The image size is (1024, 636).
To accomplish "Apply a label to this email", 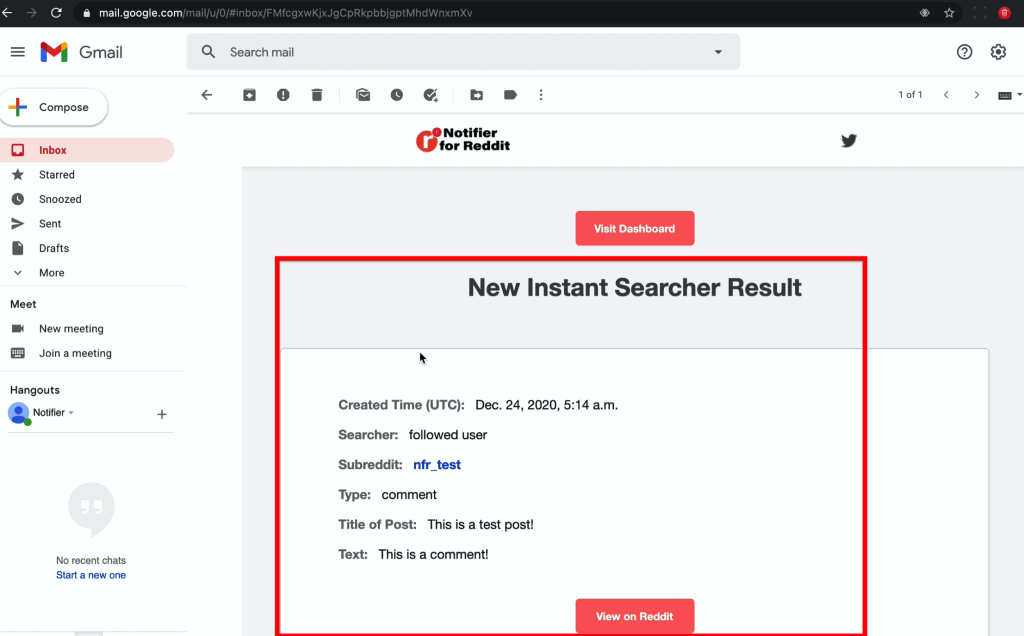I will [x=510, y=95].
